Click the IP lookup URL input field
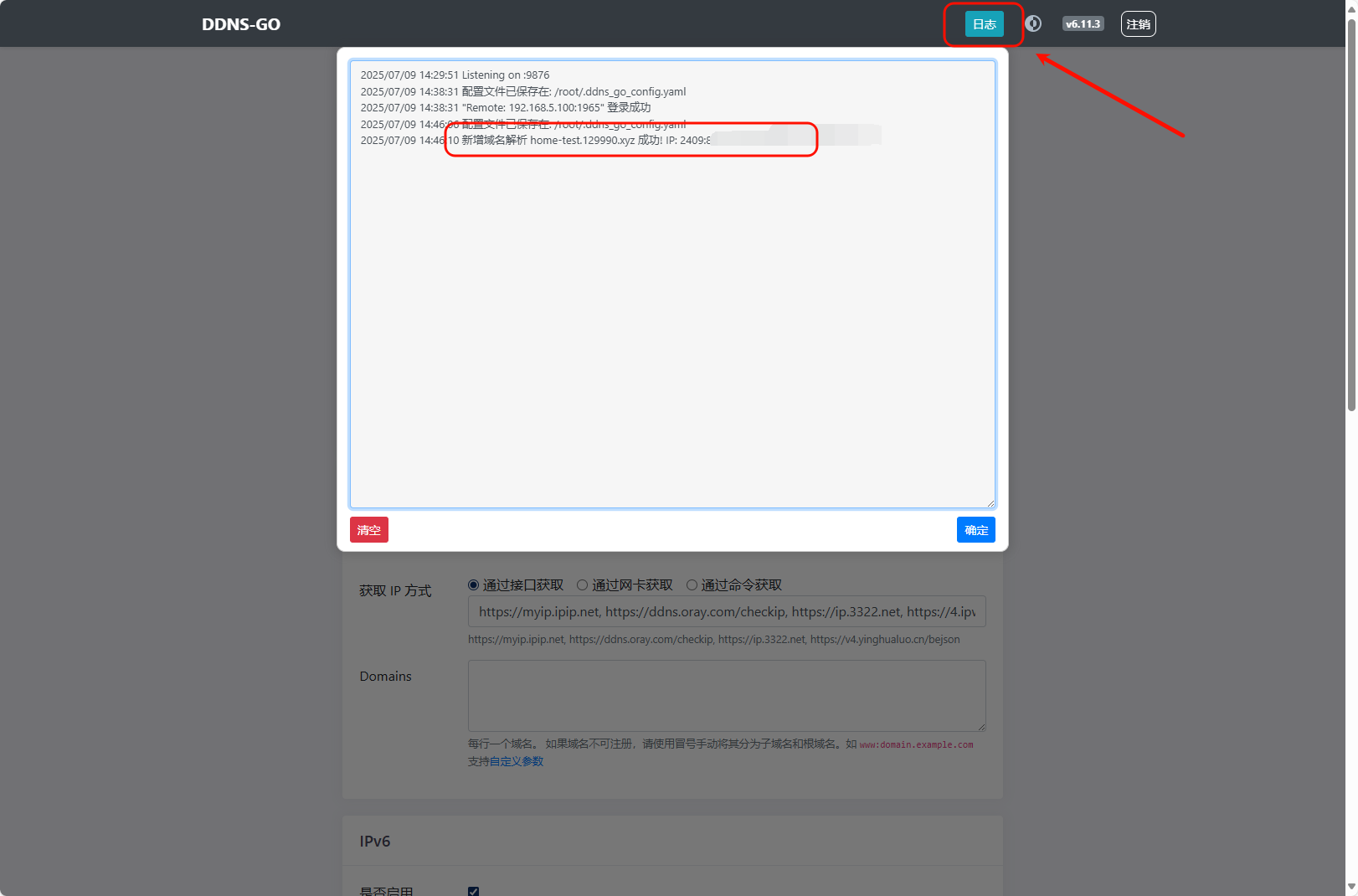The image size is (1358, 896). click(x=726, y=612)
